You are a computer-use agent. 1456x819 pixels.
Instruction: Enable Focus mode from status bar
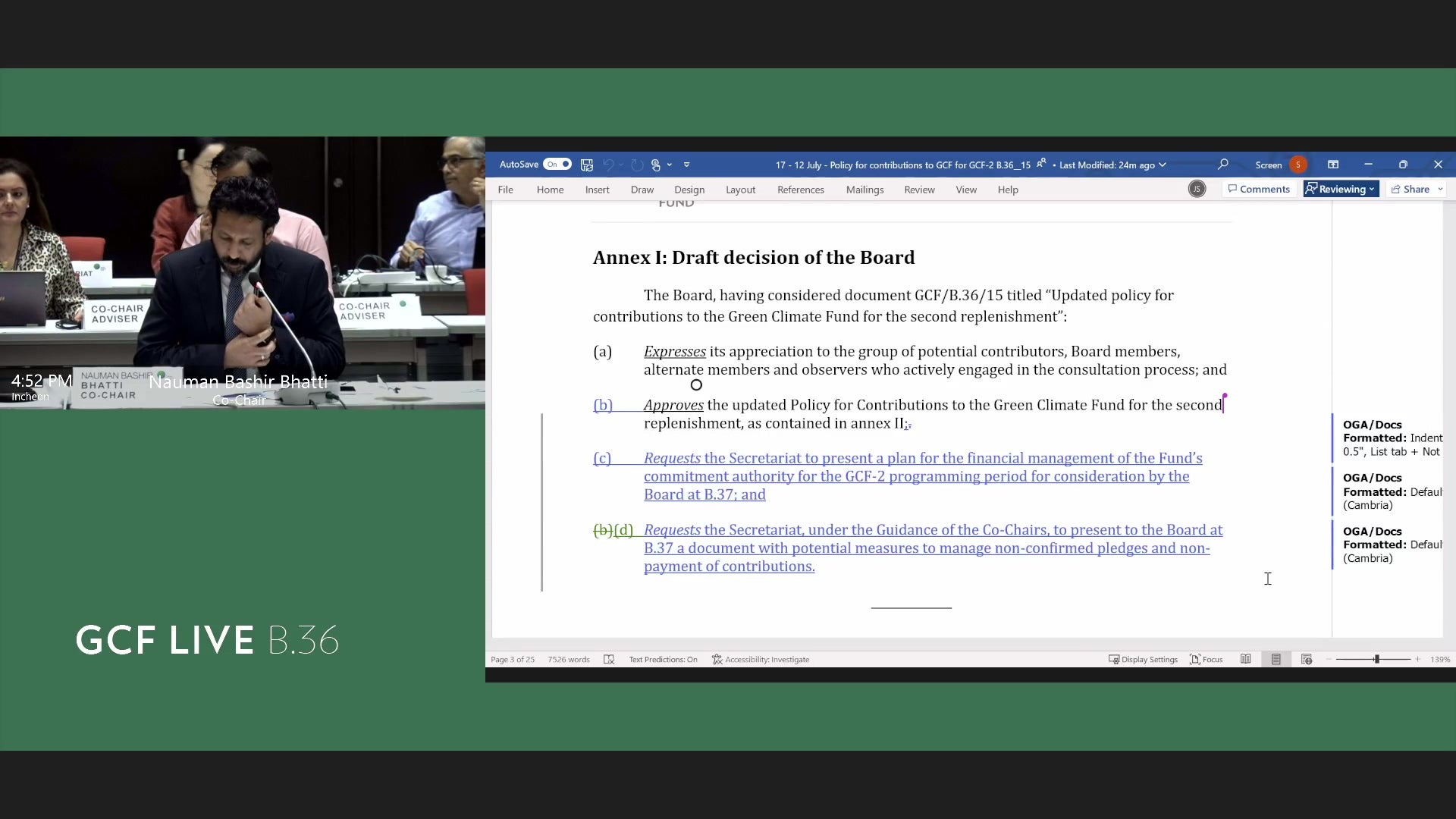point(1206,660)
